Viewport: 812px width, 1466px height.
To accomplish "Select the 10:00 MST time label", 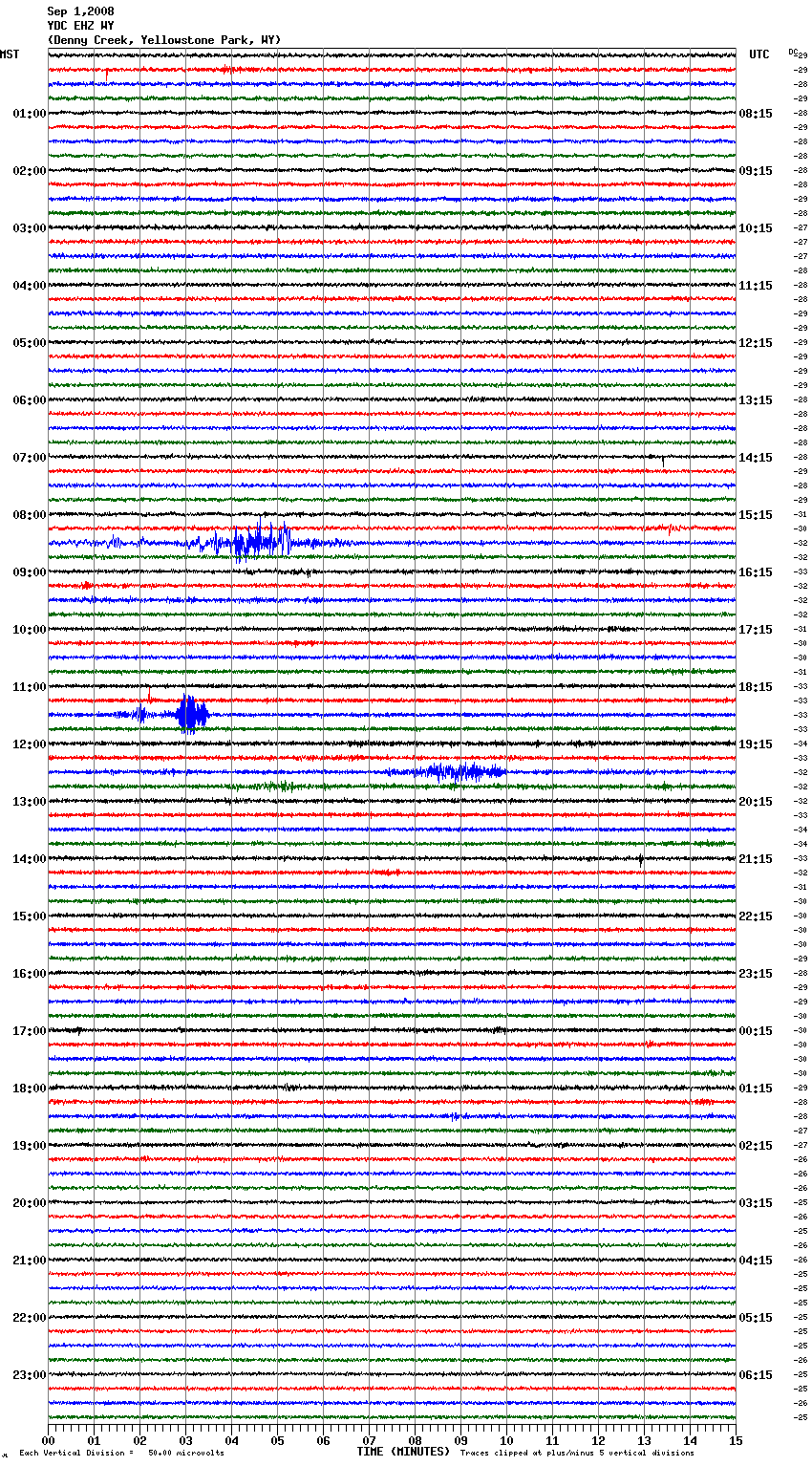I will (x=30, y=630).
